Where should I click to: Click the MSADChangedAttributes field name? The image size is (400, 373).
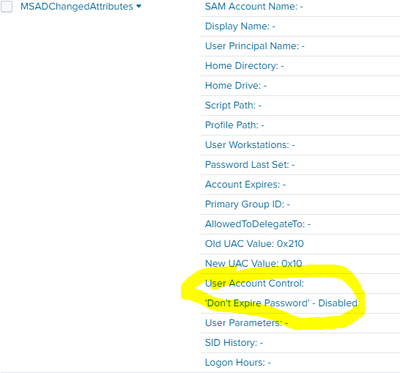click(77, 7)
